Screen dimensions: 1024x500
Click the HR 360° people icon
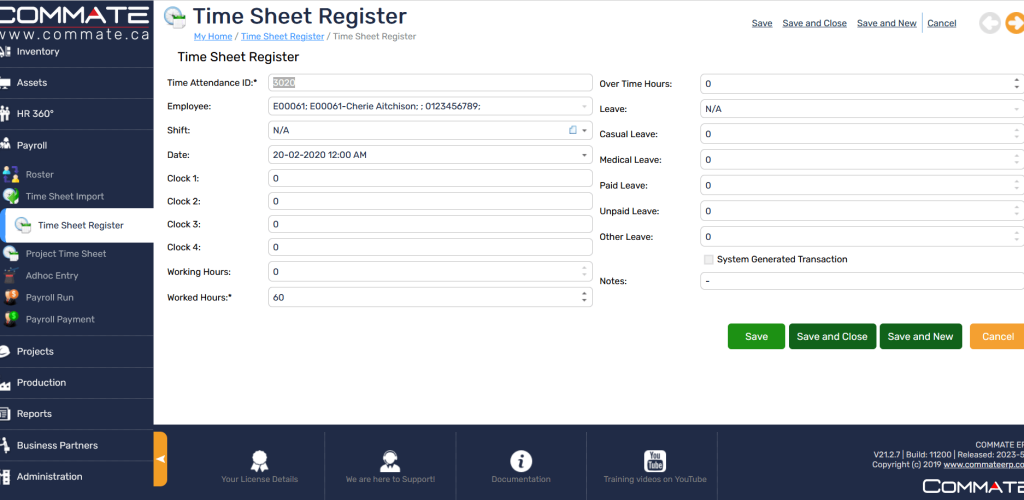[5, 114]
